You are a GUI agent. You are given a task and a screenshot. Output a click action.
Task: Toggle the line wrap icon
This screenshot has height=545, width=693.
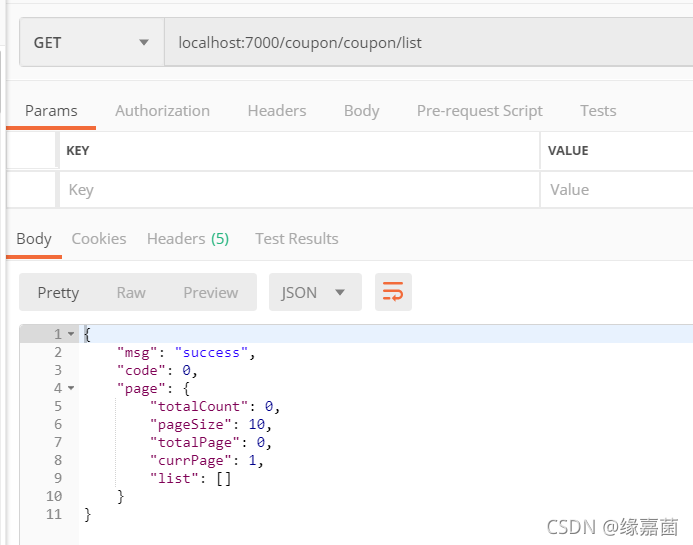click(393, 292)
